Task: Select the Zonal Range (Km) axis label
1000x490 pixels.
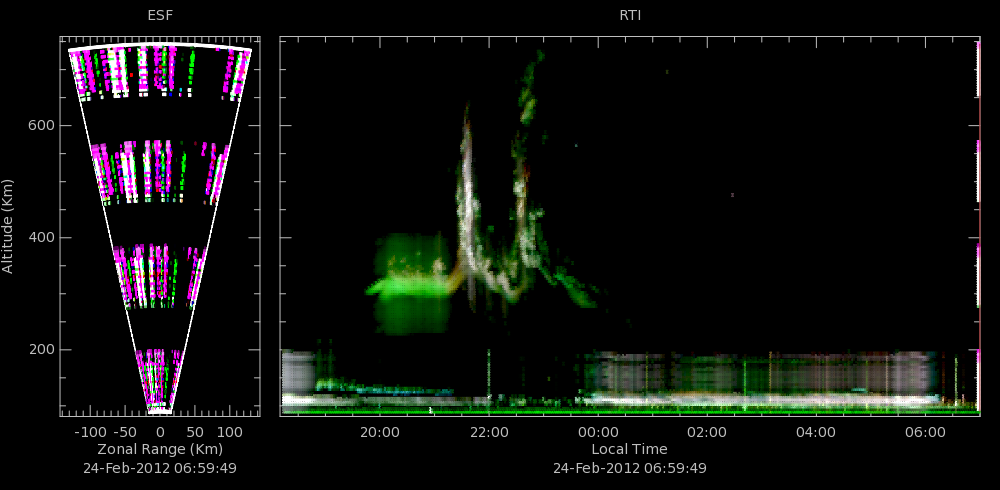Action: tap(160, 449)
